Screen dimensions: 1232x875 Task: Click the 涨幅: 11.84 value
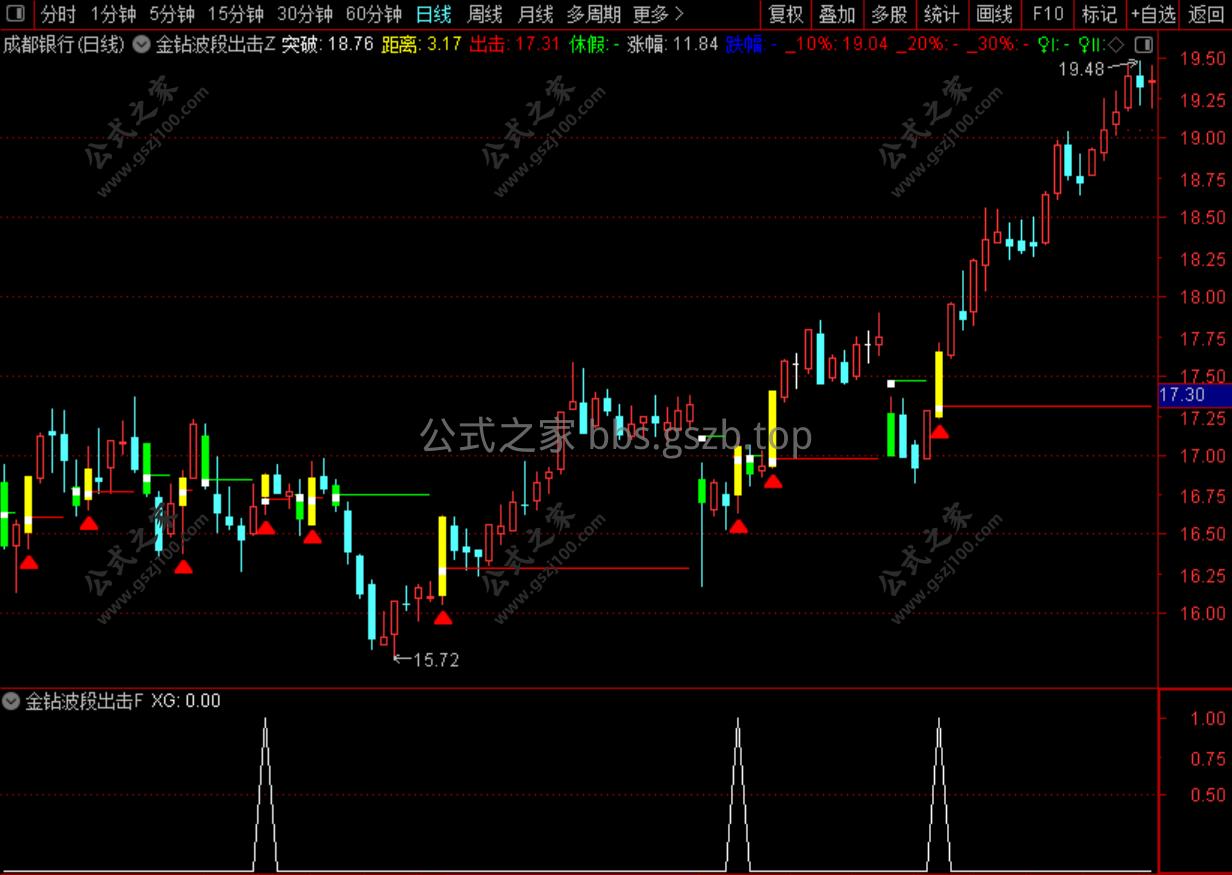coord(673,44)
